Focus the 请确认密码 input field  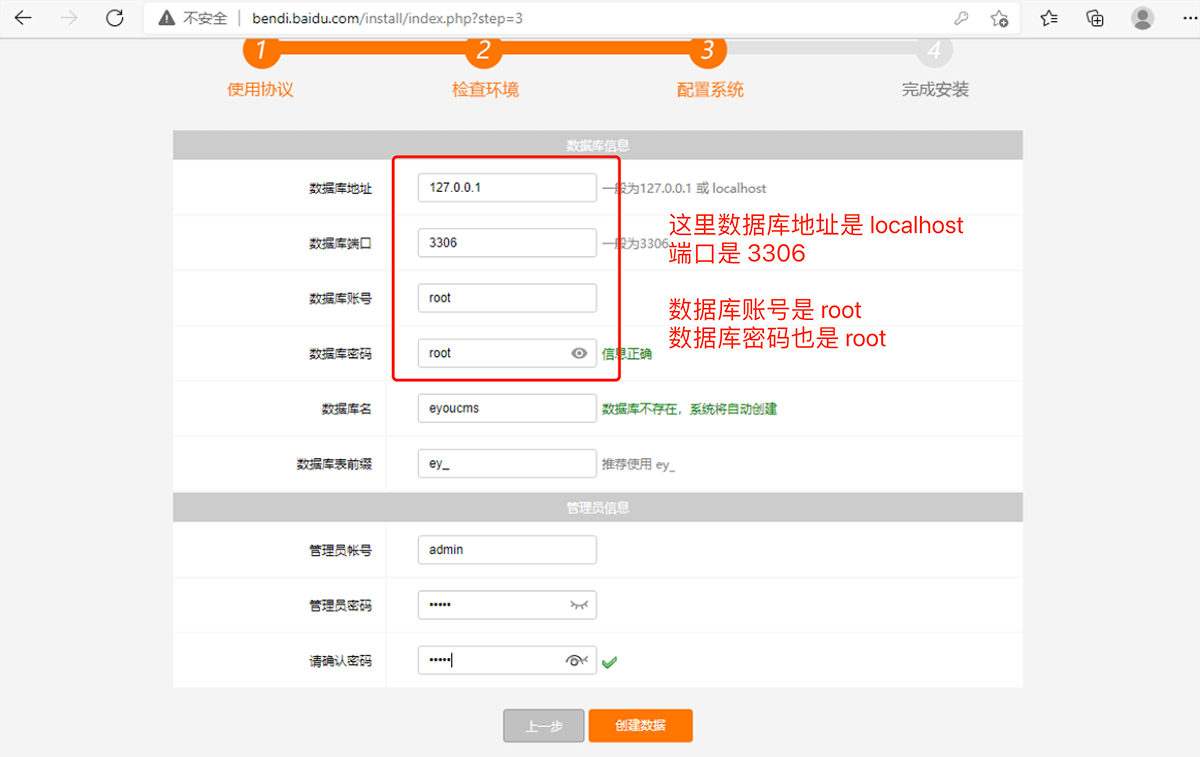point(507,660)
